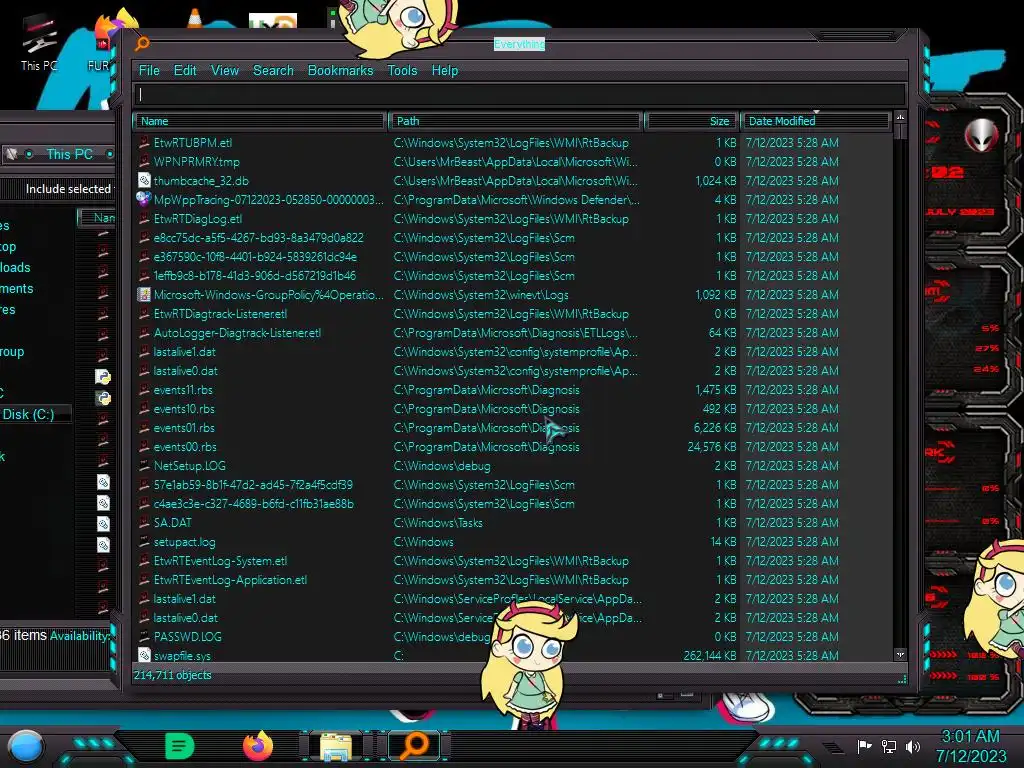Open This PC desktop icon

(x=39, y=40)
